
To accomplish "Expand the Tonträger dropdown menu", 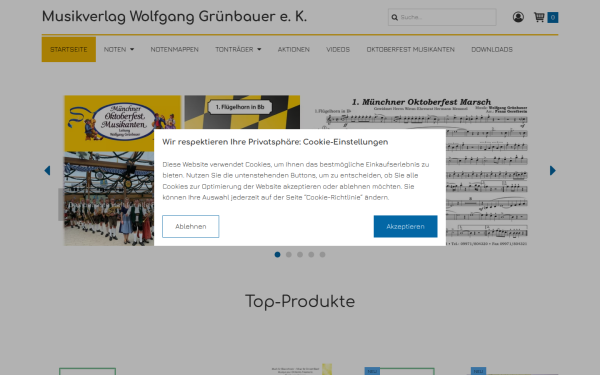I will click(238, 49).
